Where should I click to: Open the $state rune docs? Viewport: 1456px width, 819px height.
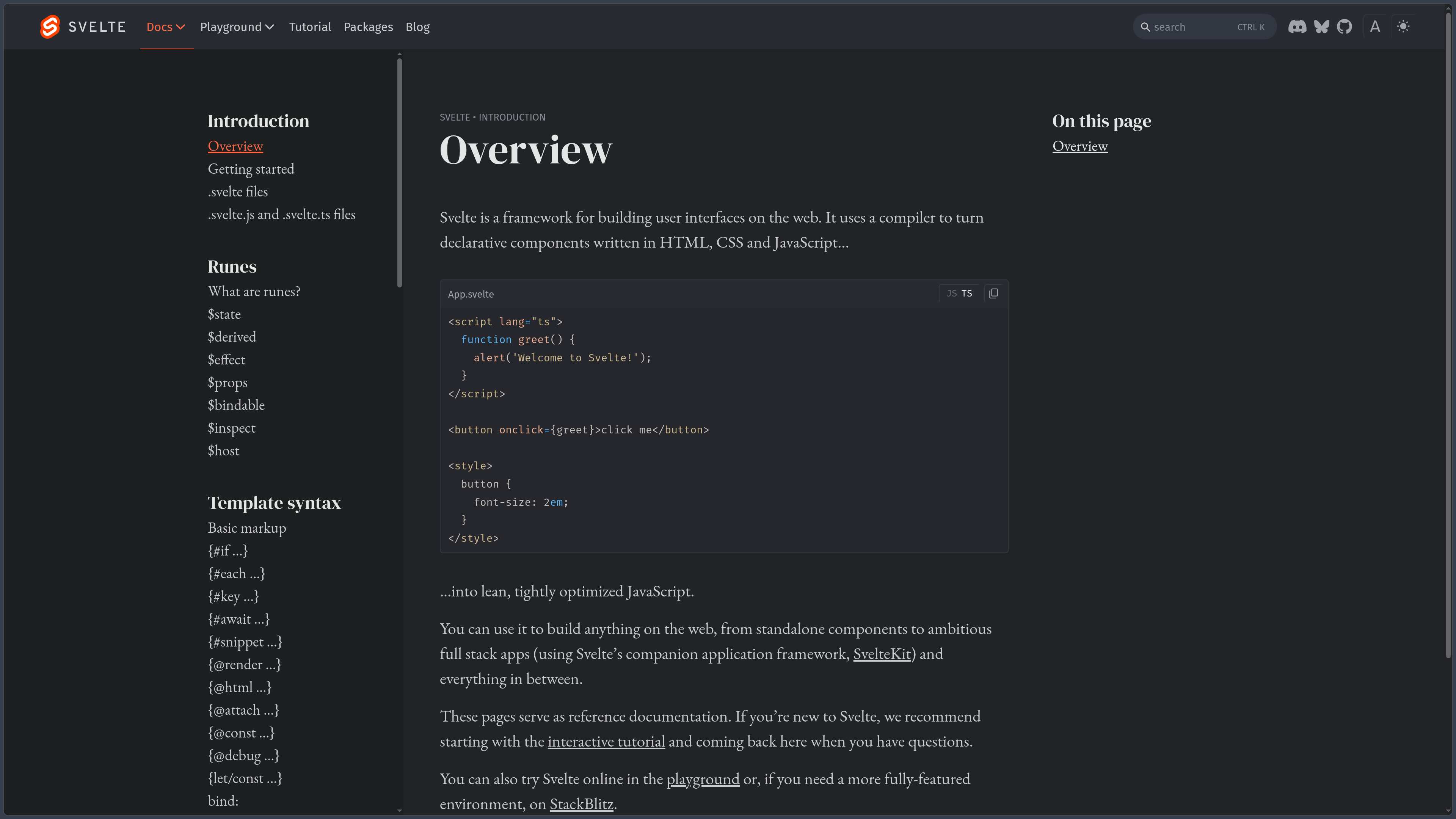tap(224, 314)
